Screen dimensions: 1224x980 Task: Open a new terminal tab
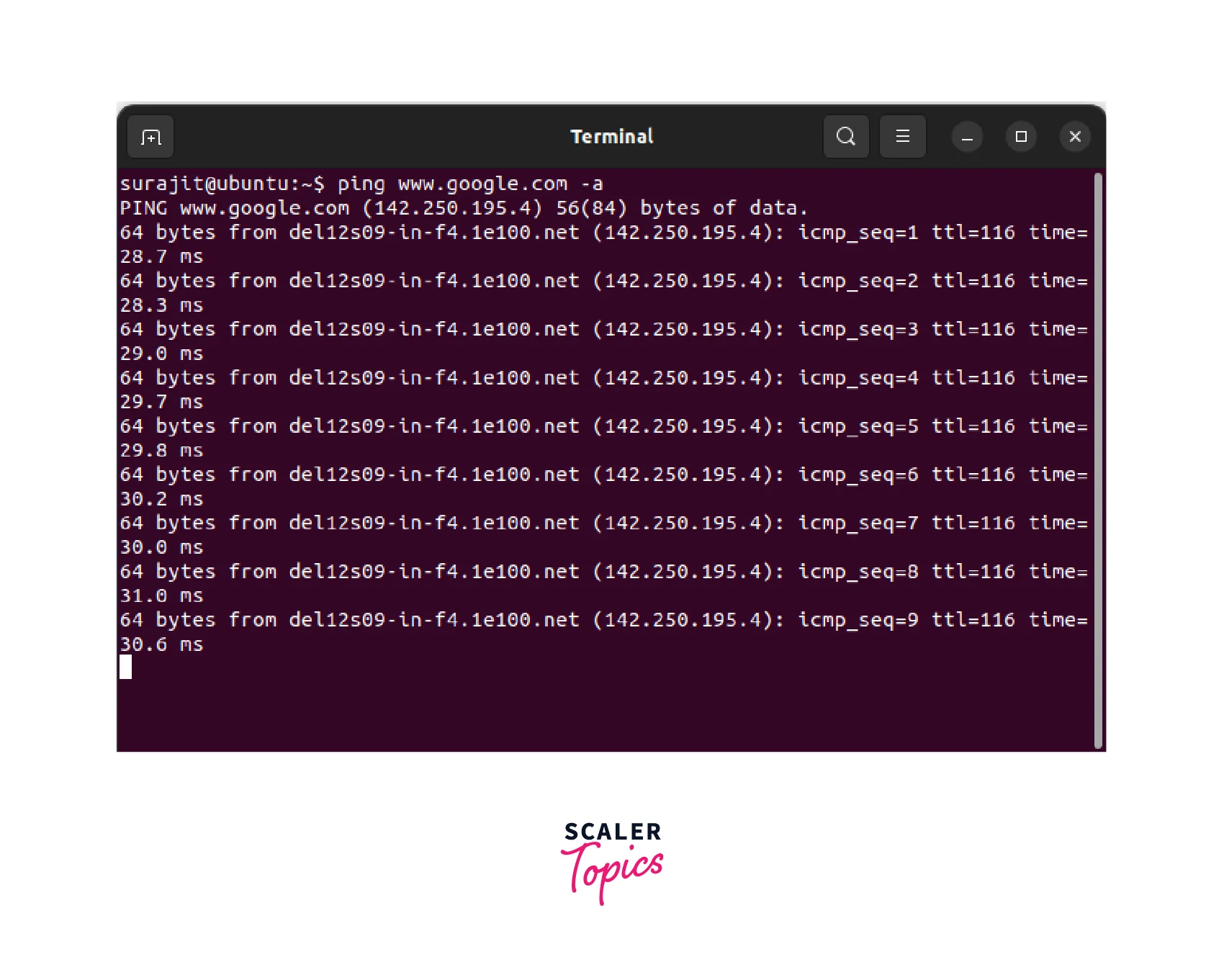150,137
